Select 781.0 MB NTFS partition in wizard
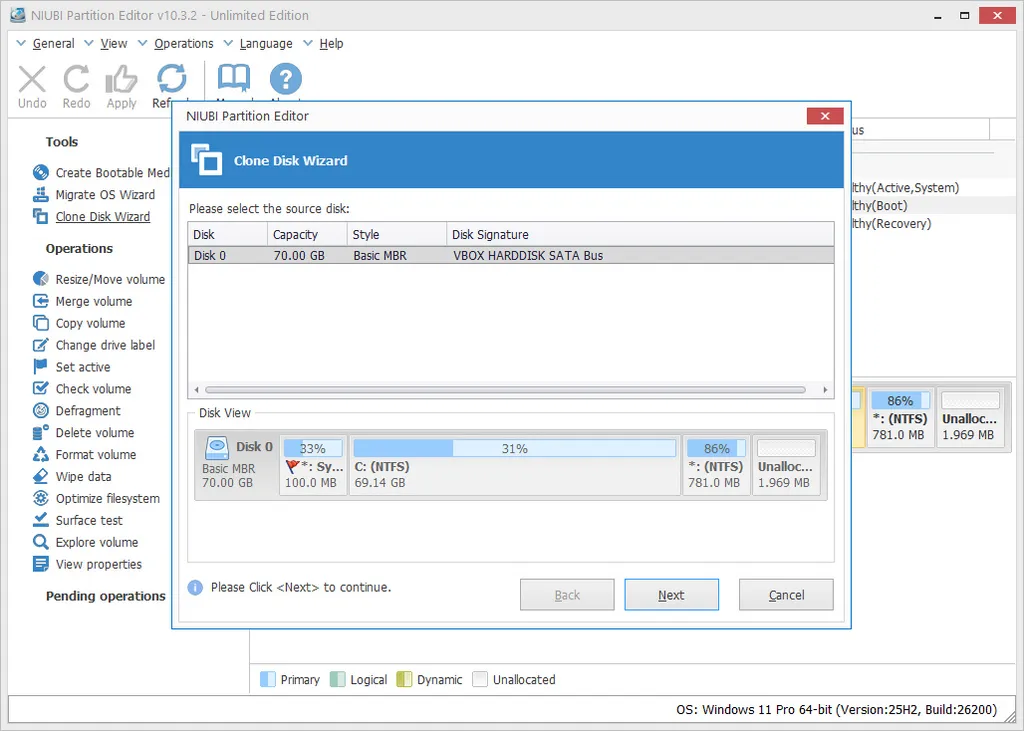The image size is (1024, 731). 716,465
